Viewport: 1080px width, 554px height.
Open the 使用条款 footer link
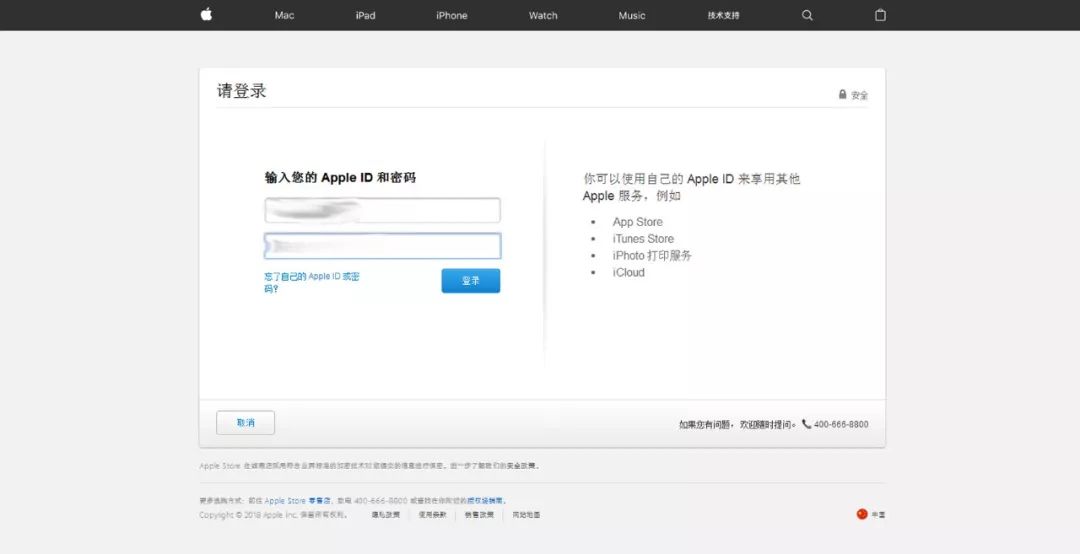[432, 515]
